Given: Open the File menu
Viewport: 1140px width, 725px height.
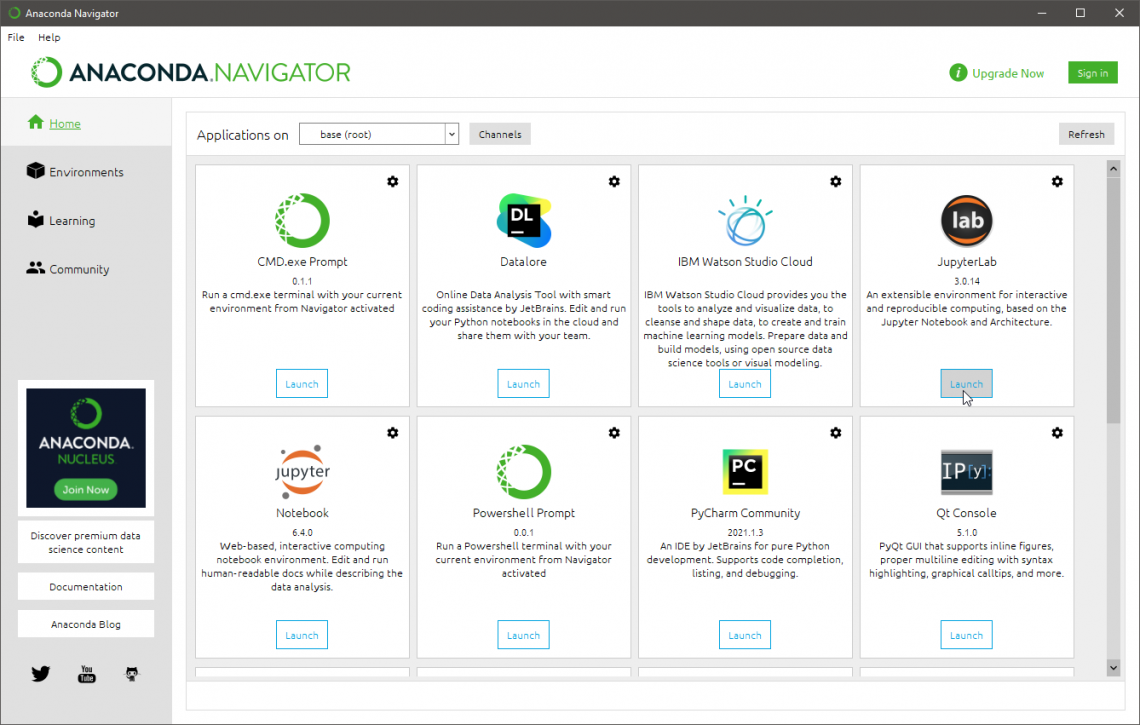Looking at the screenshot, I should tap(15, 37).
